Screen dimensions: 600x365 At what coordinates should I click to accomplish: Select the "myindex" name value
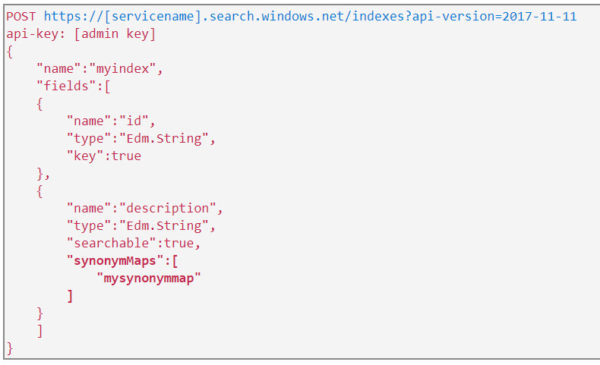coord(122,69)
